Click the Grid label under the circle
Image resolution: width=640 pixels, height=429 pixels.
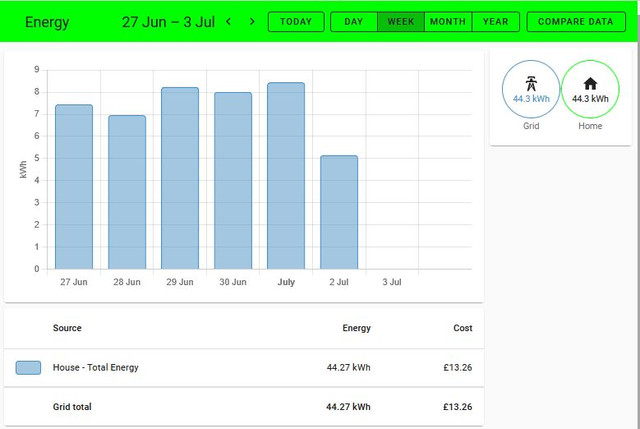531,126
